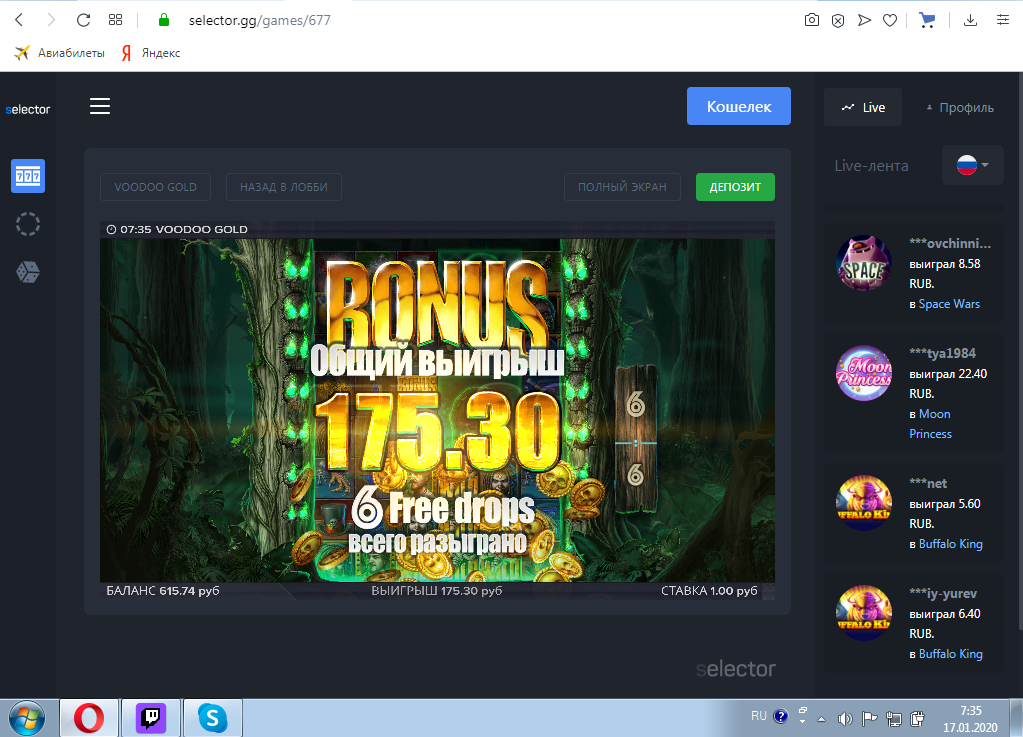1023x737 pixels.
Task: Open the hamburger menu
Action: [100, 106]
